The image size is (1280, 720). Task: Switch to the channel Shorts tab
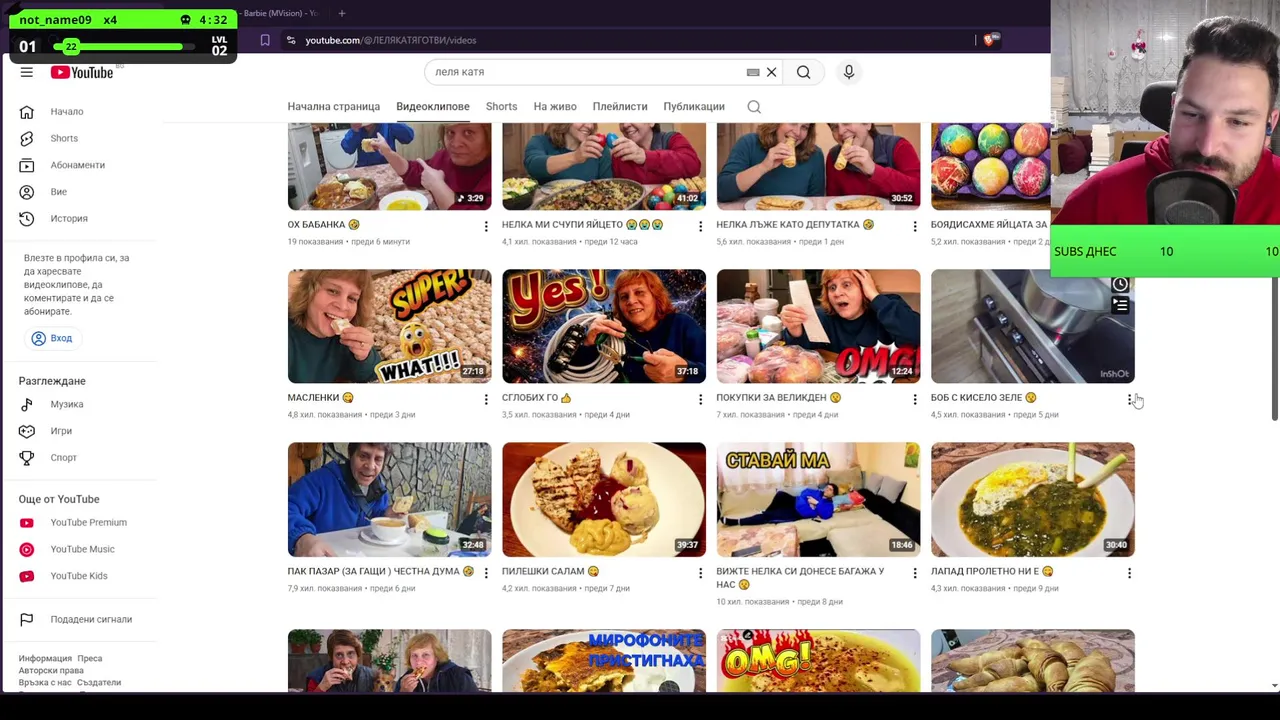[501, 106]
